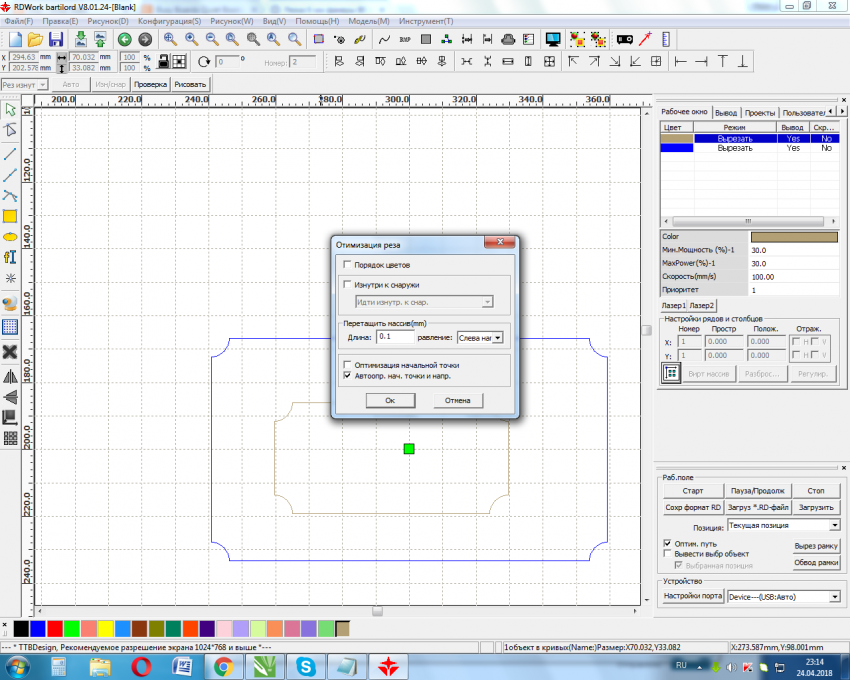Screen dimensions: 850x680
Task: Toggle Оптимизация начальной точки checkbox
Action: pos(346,365)
